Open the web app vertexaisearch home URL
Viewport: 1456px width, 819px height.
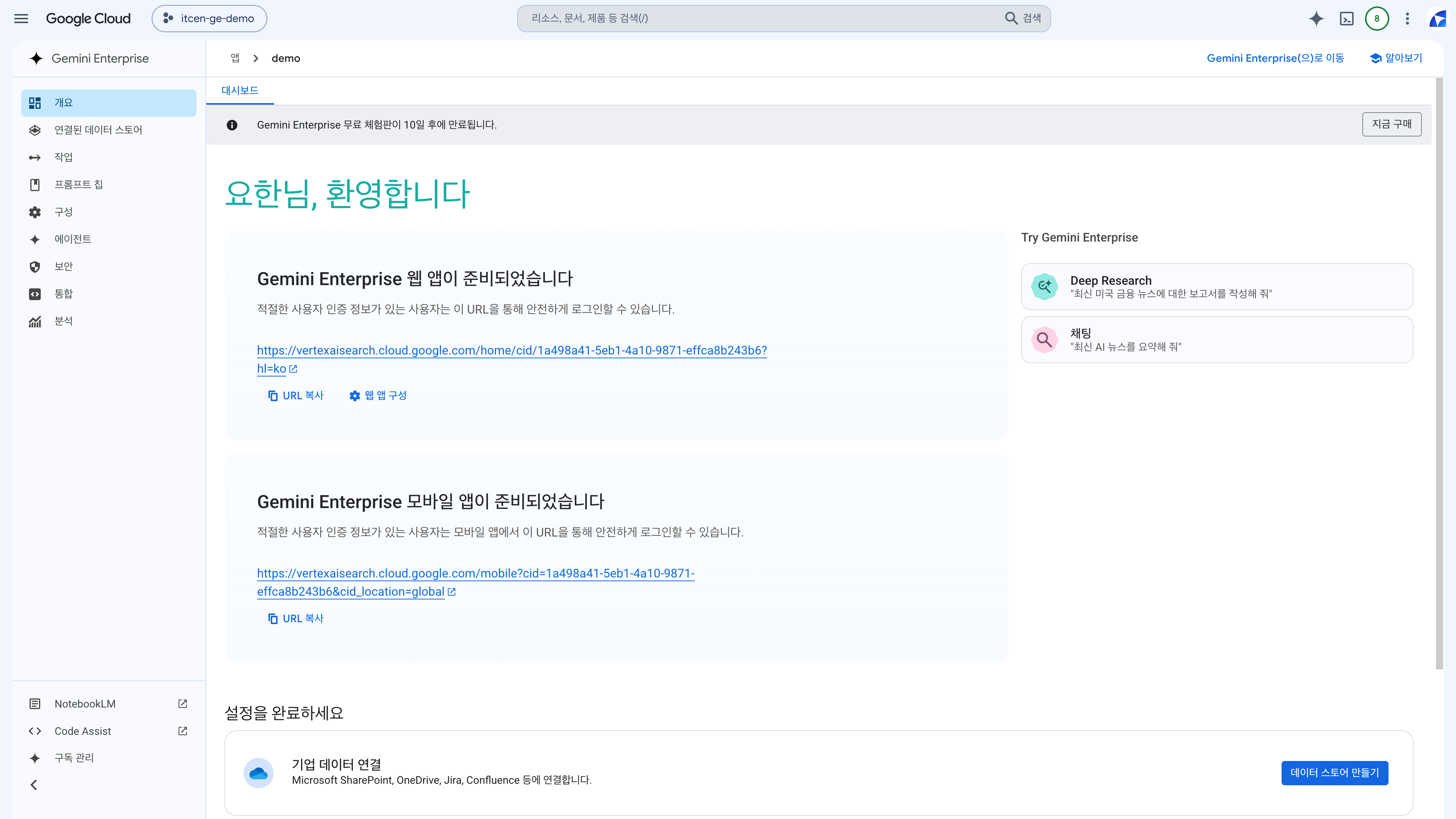pyautogui.click(x=511, y=359)
